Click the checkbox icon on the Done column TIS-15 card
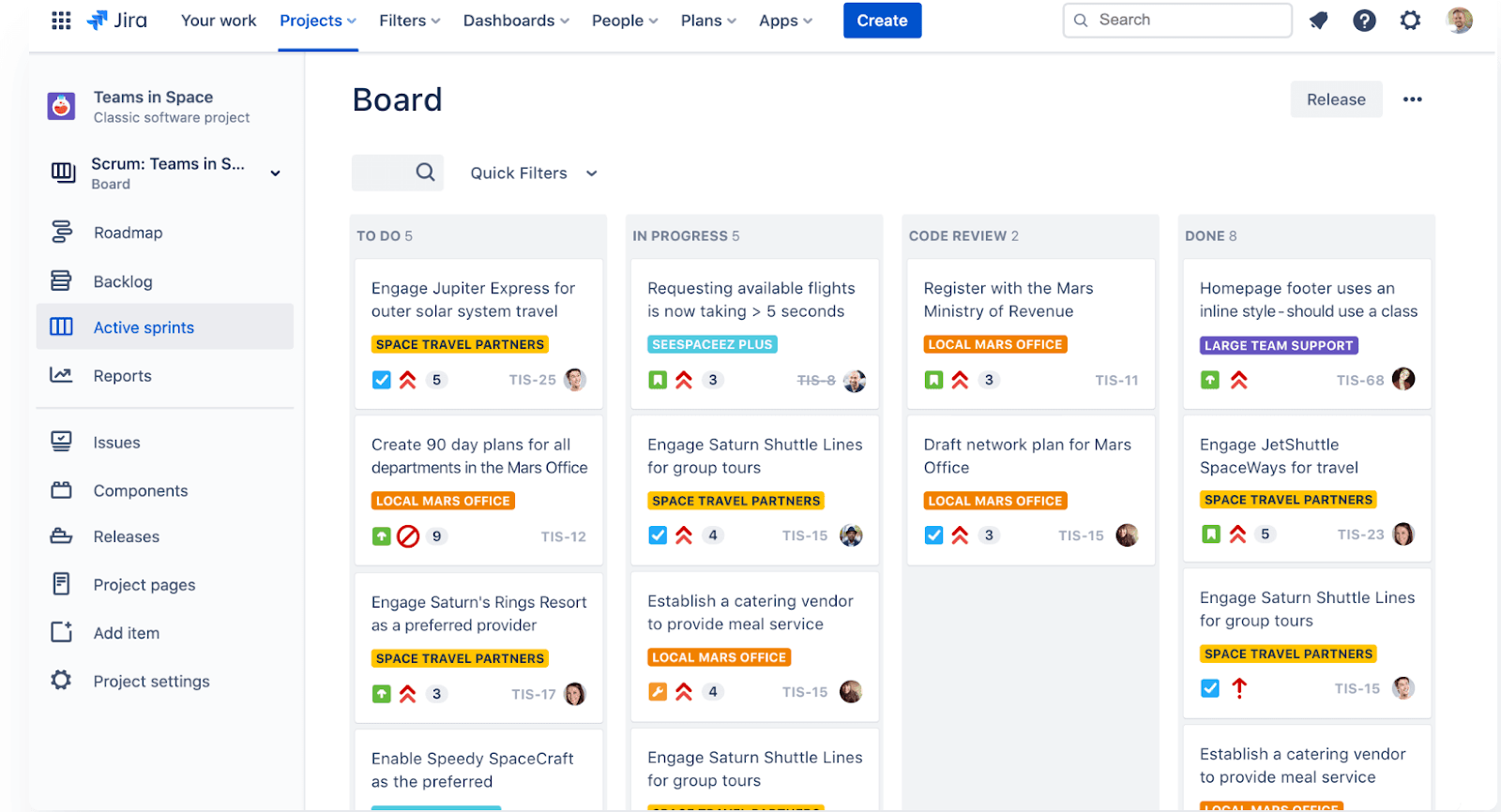The width and height of the screenshot is (1501, 812). point(1210,688)
